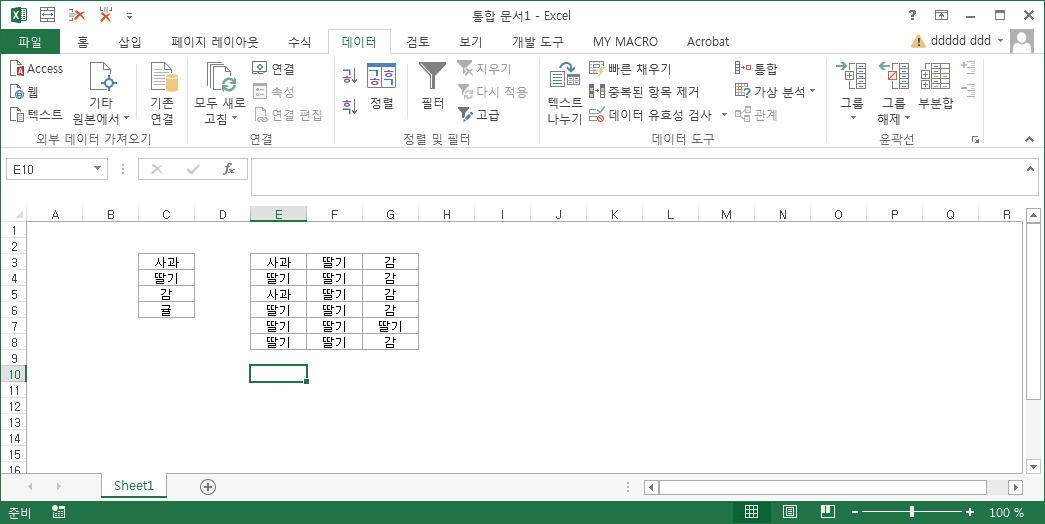The image size is (1045, 524).
Task: Open 통합 consolidate tool
Action: point(756,68)
